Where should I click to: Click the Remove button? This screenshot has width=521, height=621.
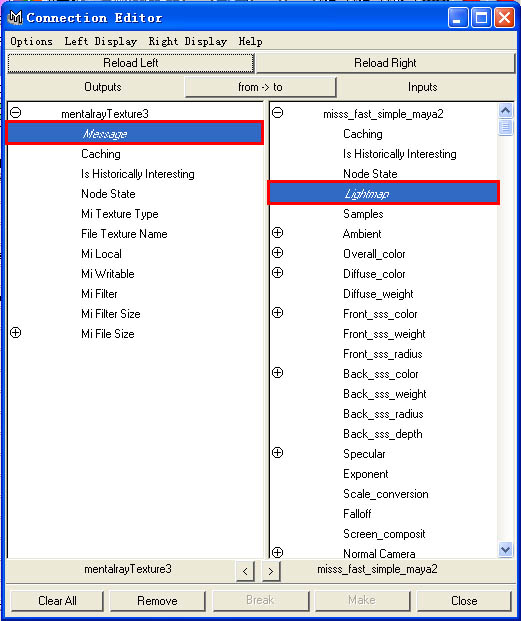pos(157,601)
